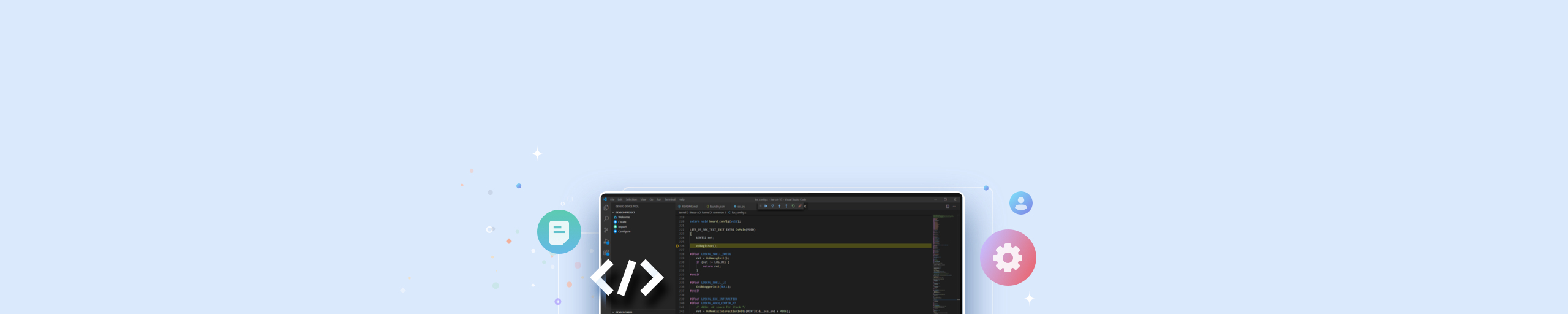Click the document icon in teal circle

559,232
